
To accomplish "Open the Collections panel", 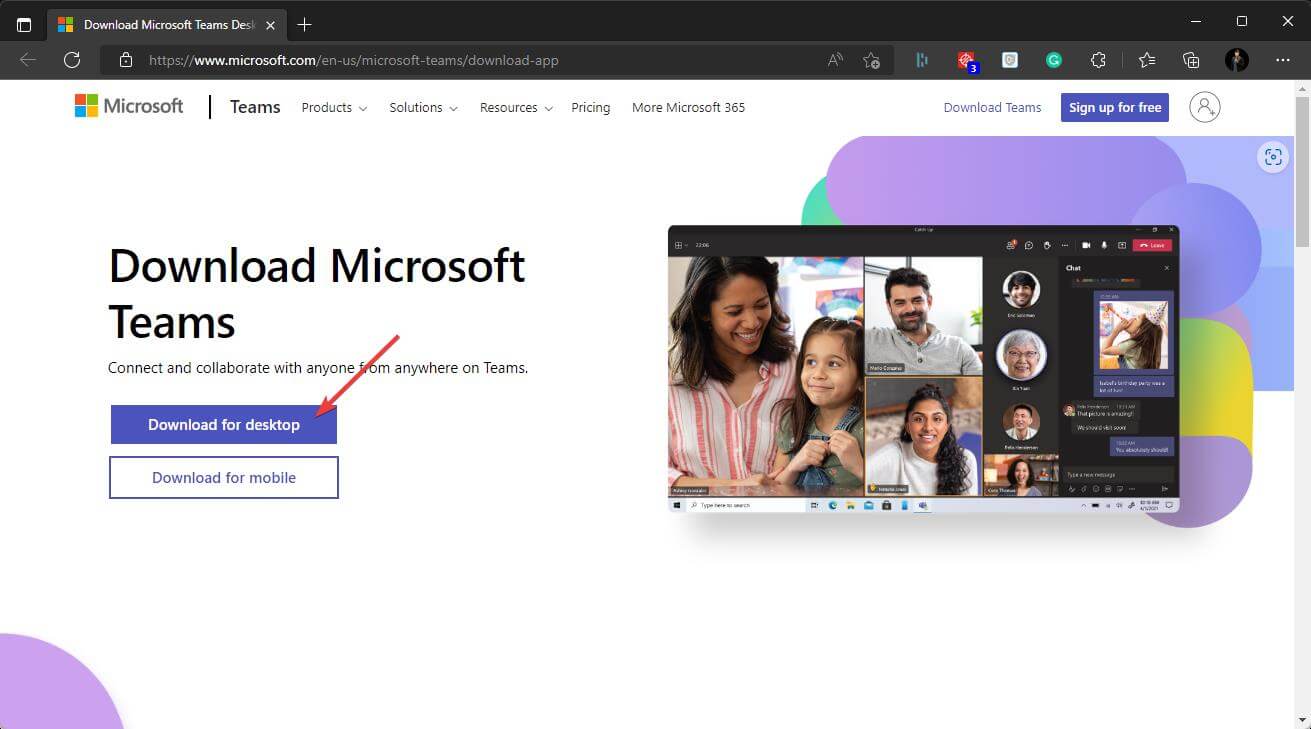I will 1191,60.
